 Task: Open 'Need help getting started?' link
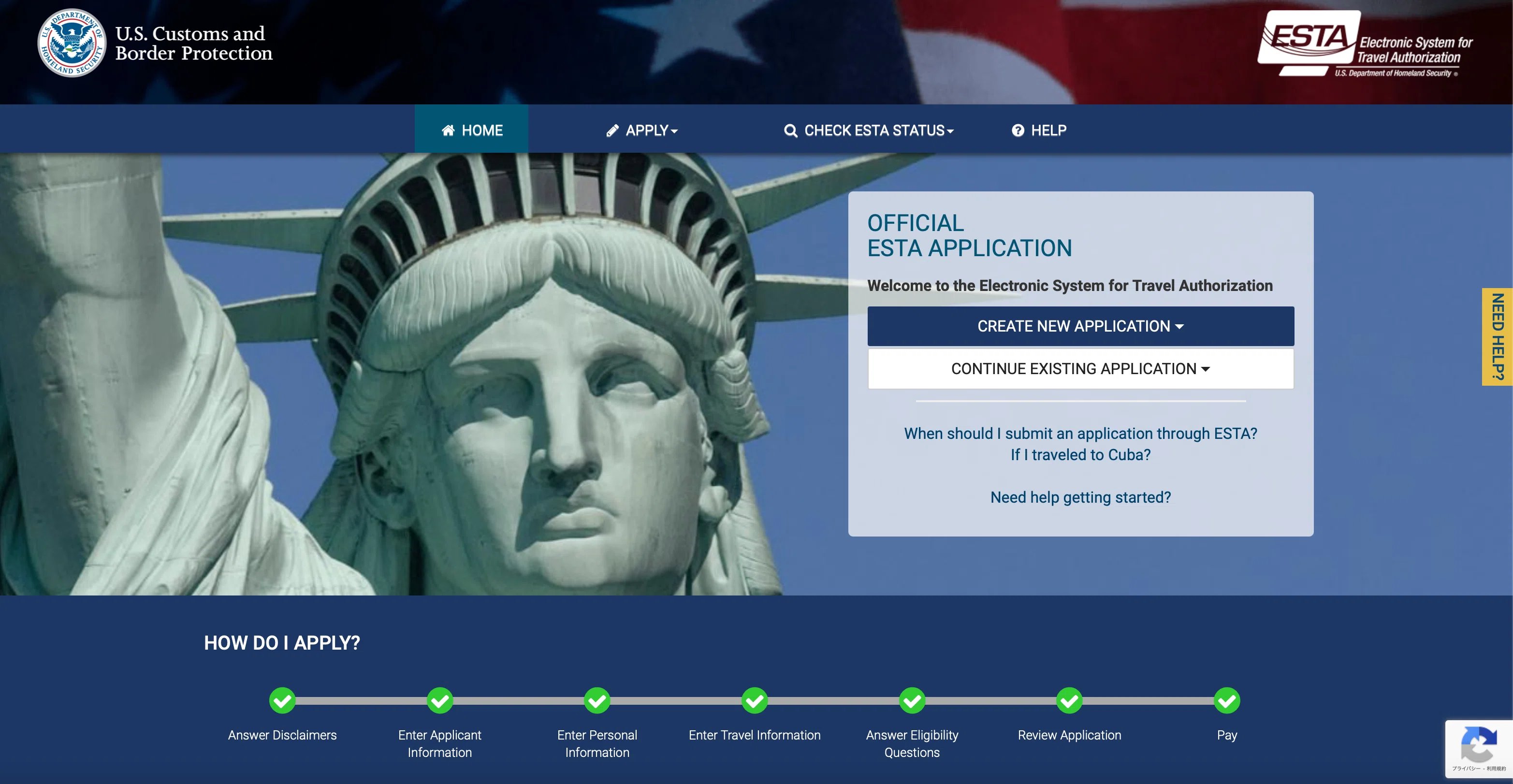tap(1081, 497)
